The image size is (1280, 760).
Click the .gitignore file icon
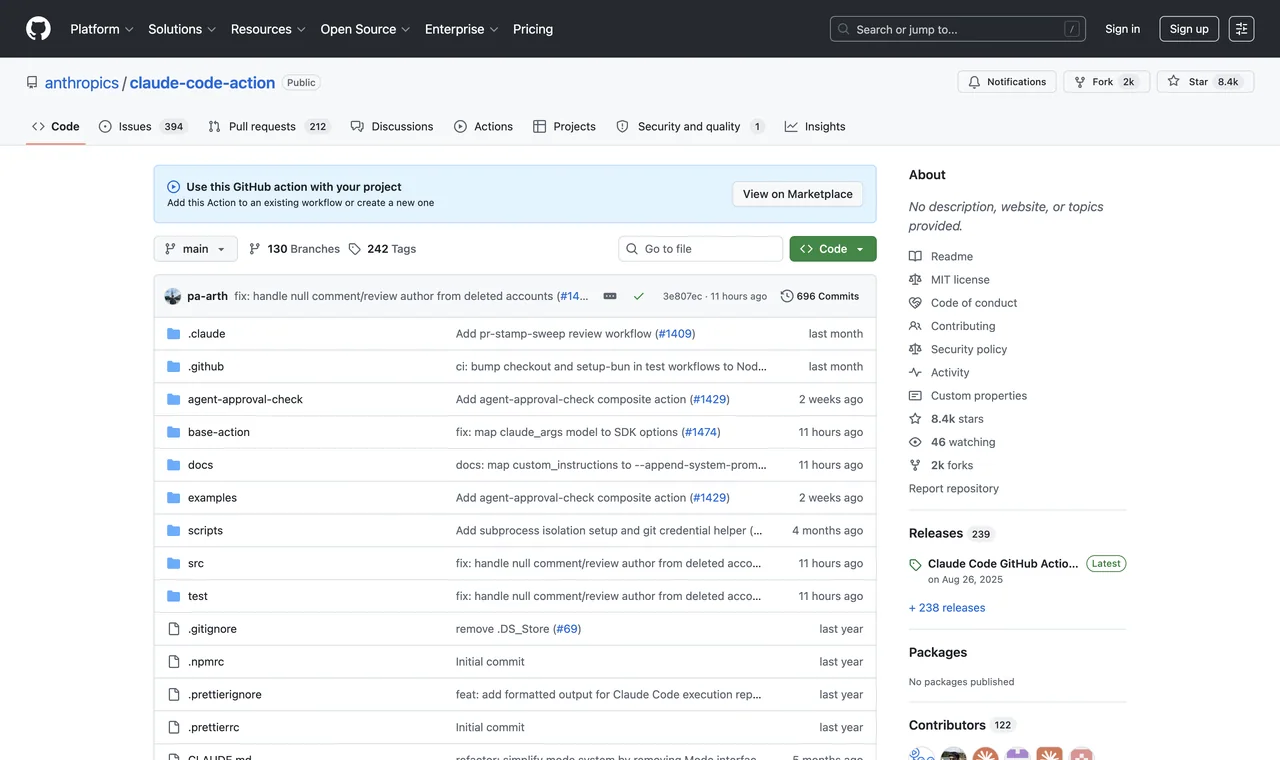point(173,629)
